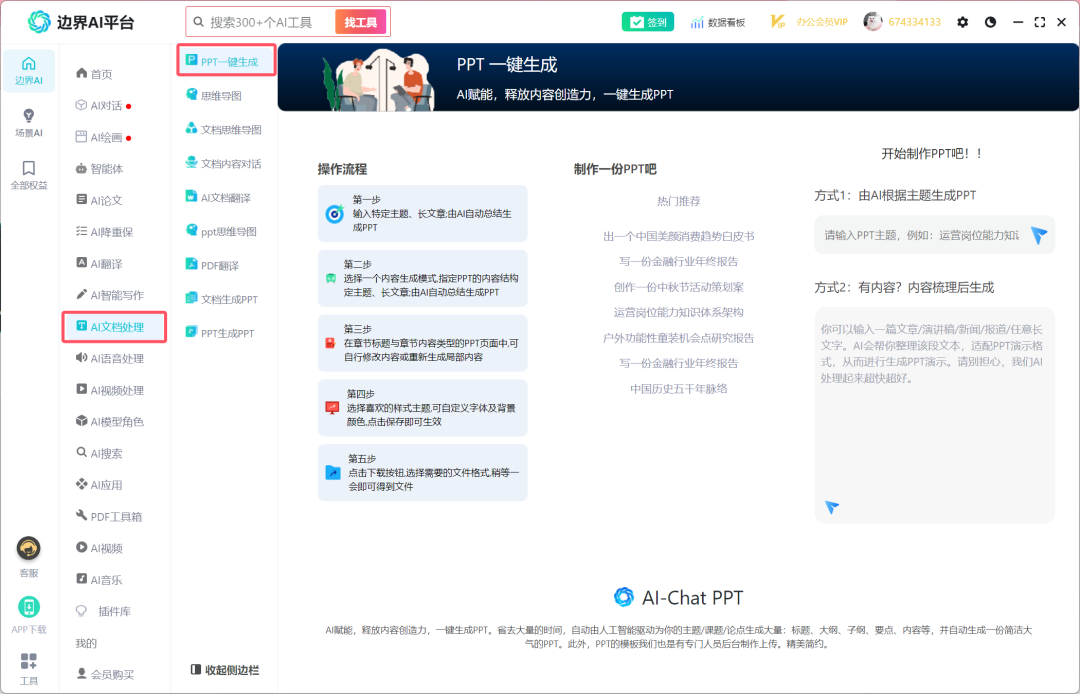Toggle the dark/light theme icon
This screenshot has width=1080, height=694.
(991, 22)
